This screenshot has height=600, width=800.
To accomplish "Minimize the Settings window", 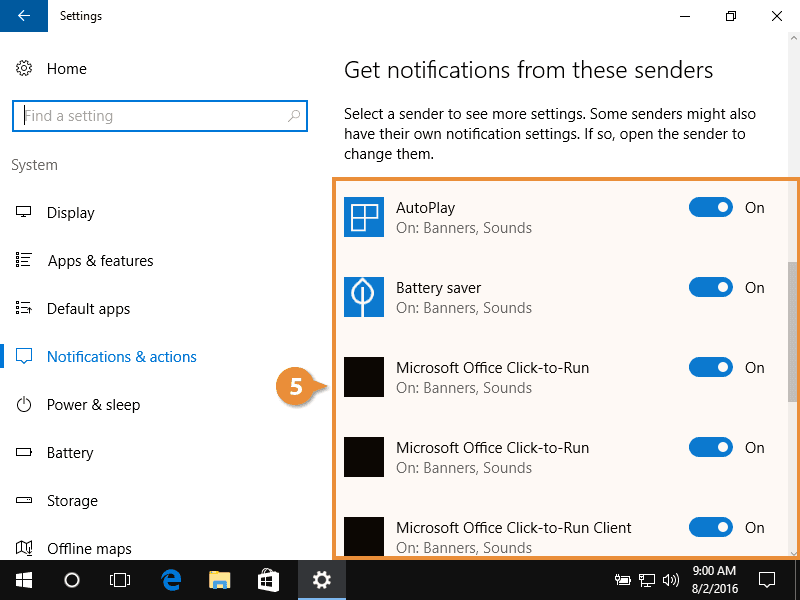I will pyautogui.click(x=685, y=16).
